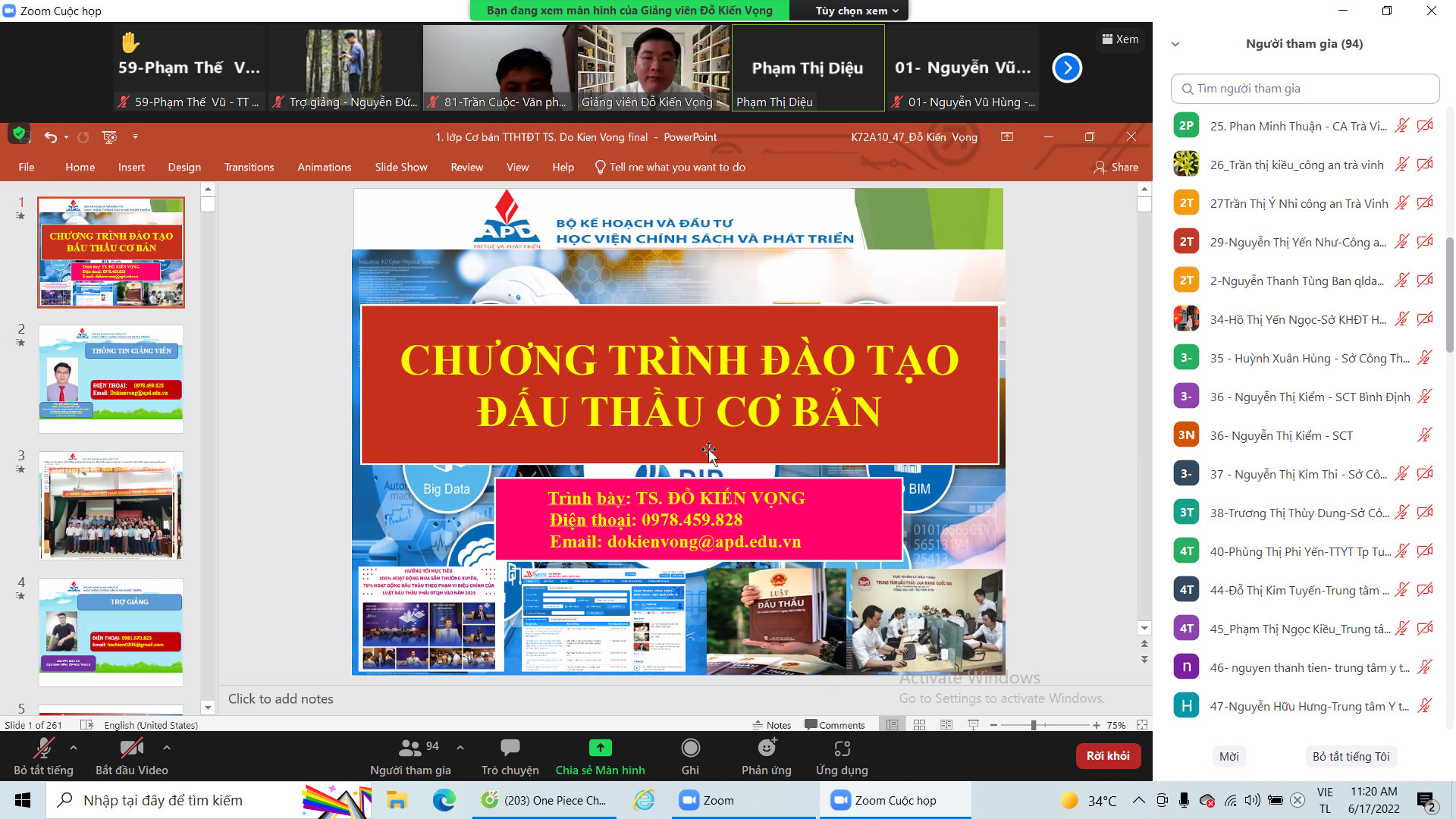Show next participant videos with blue arrow
Image resolution: width=1456 pixels, height=819 pixels.
coord(1066,68)
